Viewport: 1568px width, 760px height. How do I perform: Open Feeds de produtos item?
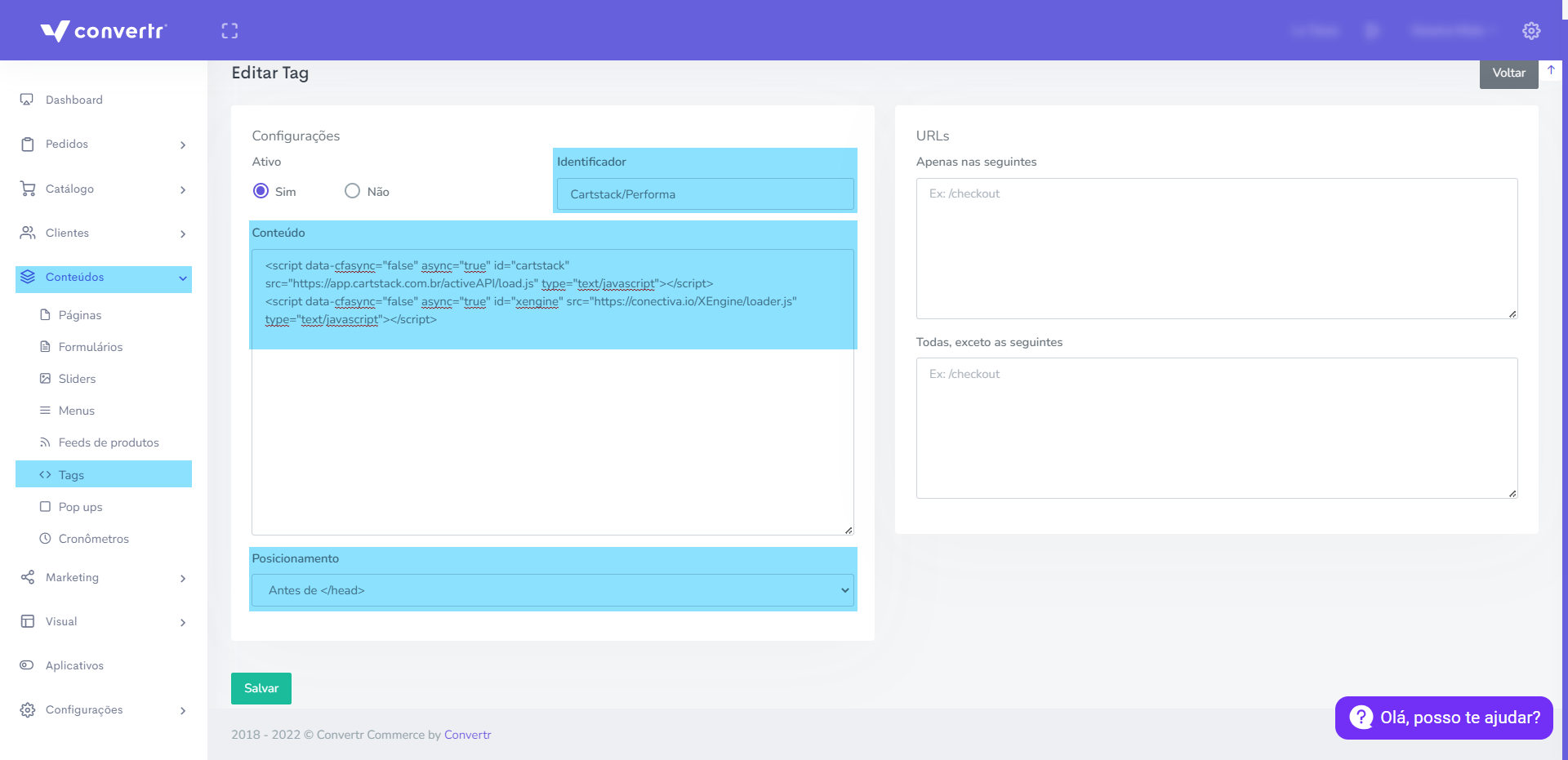click(x=109, y=442)
